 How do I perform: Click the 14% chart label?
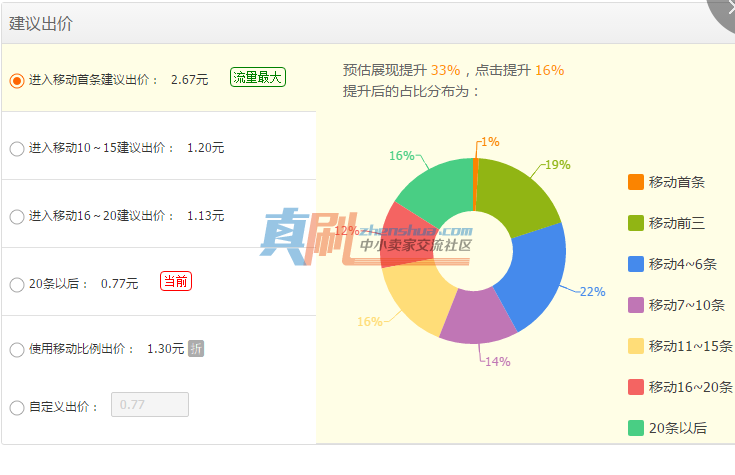click(498, 362)
